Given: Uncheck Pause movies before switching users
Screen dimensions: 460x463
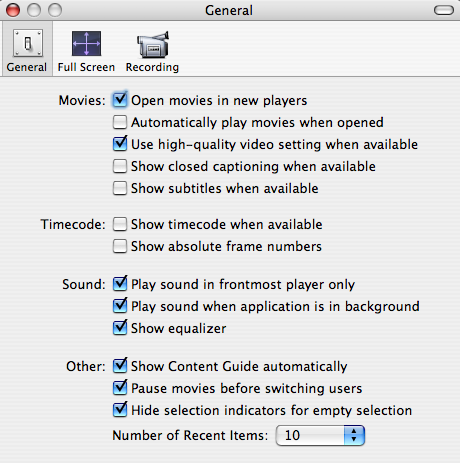Looking at the screenshot, I should [120, 388].
